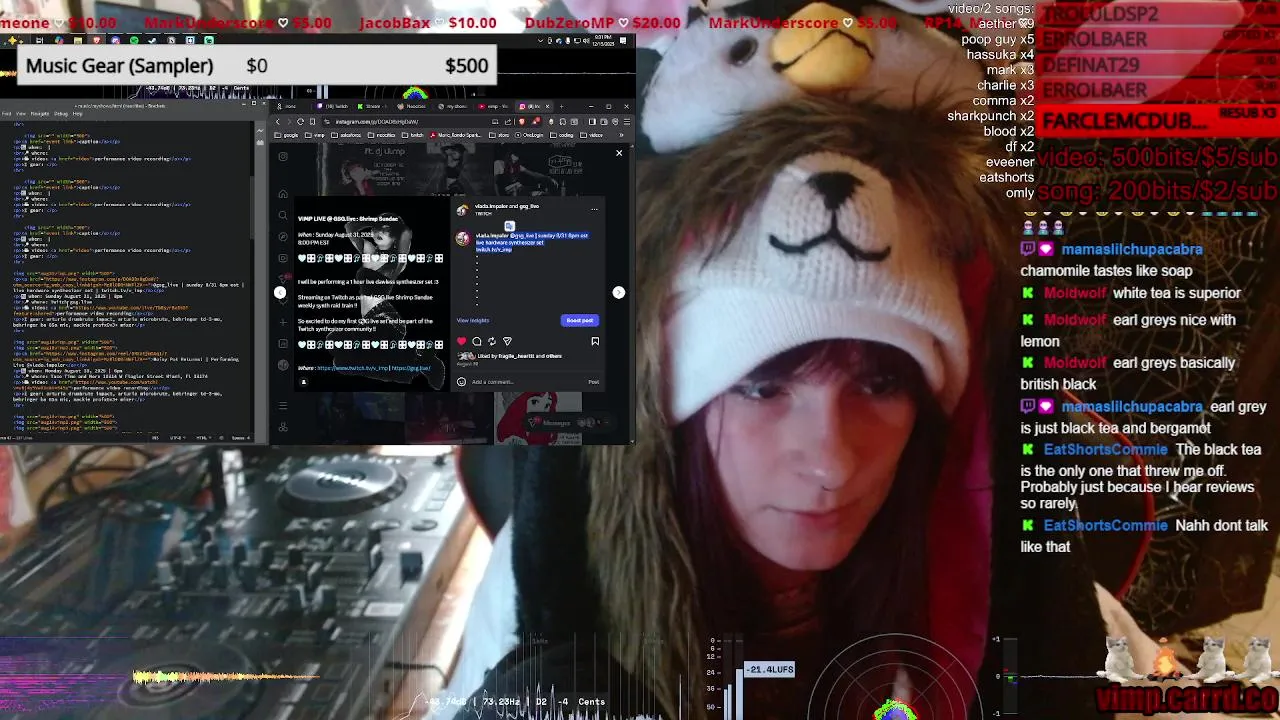Show the next post with right arrow
1280x720 pixels.
pyautogui.click(x=619, y=292)
